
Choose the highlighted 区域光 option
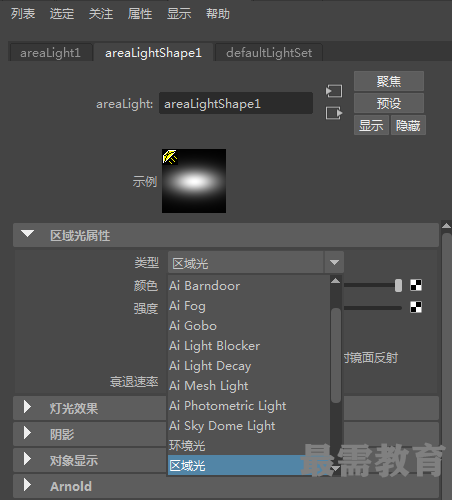[x=249, y=465]
